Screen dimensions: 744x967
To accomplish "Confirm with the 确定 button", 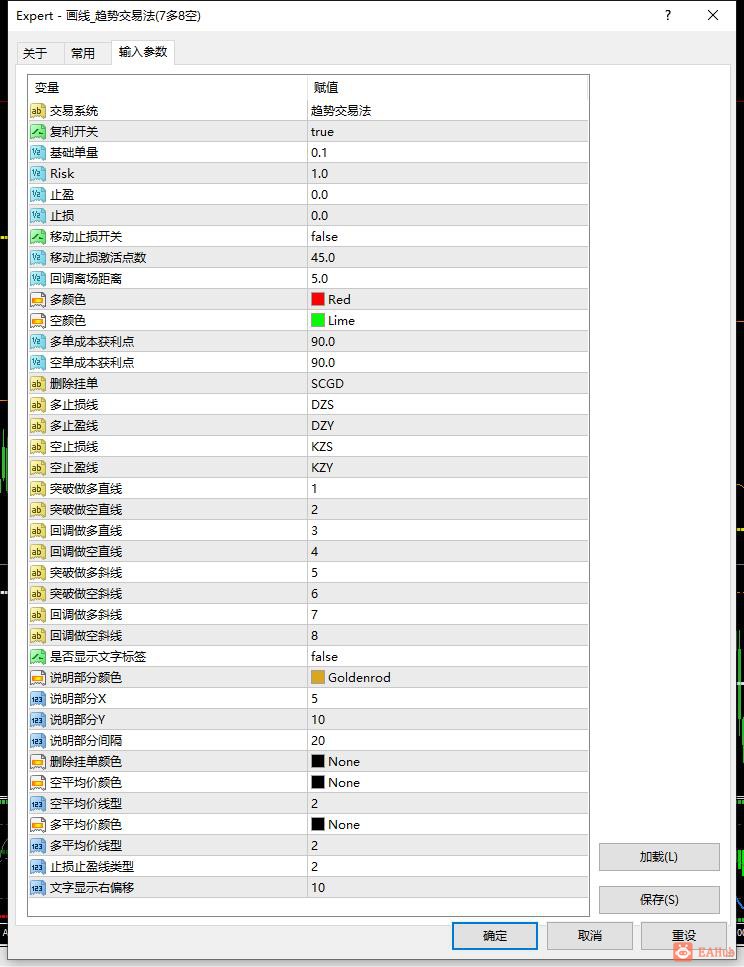I will [495, 936].
